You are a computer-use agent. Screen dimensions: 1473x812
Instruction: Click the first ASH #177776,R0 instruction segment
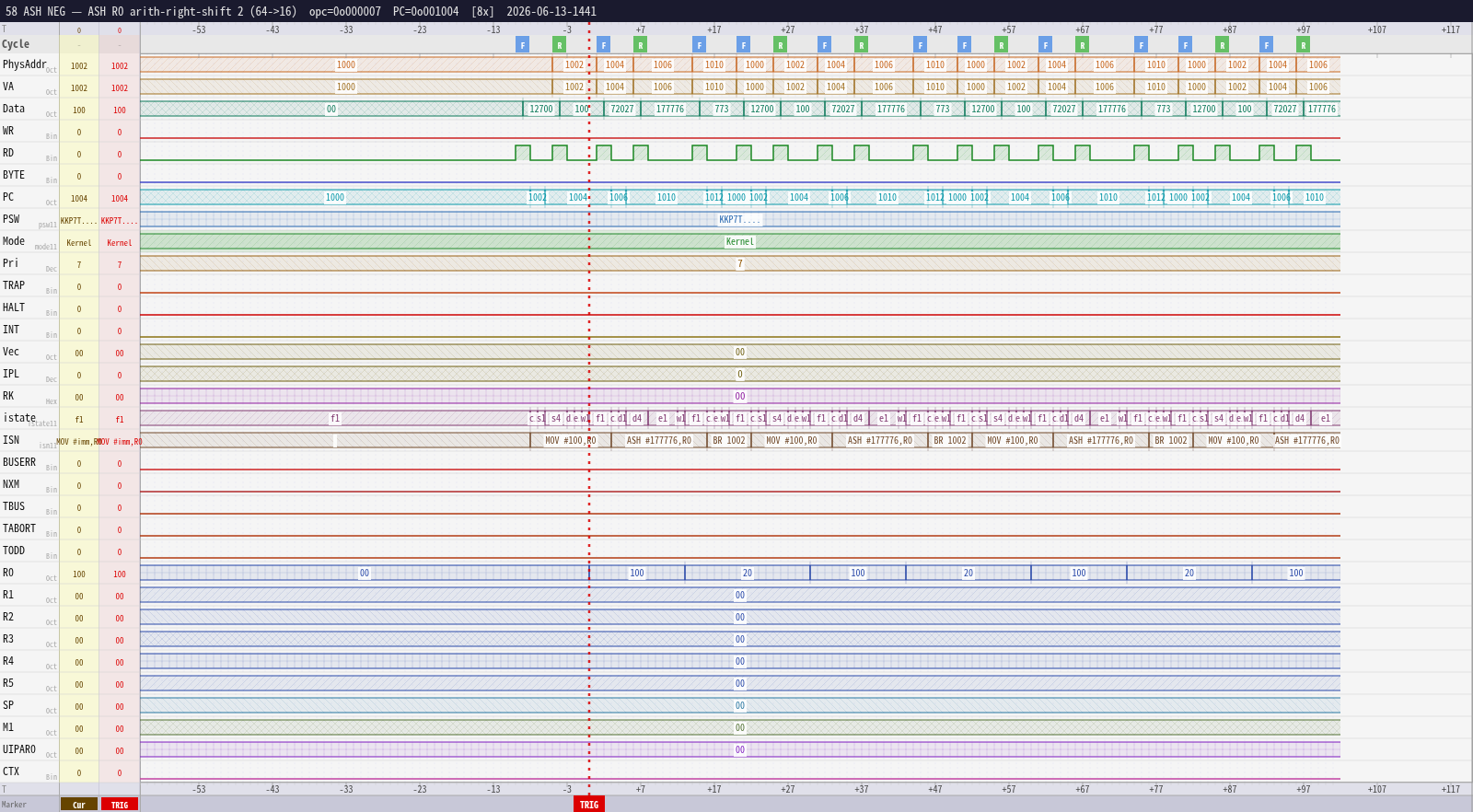coord(659,441)
